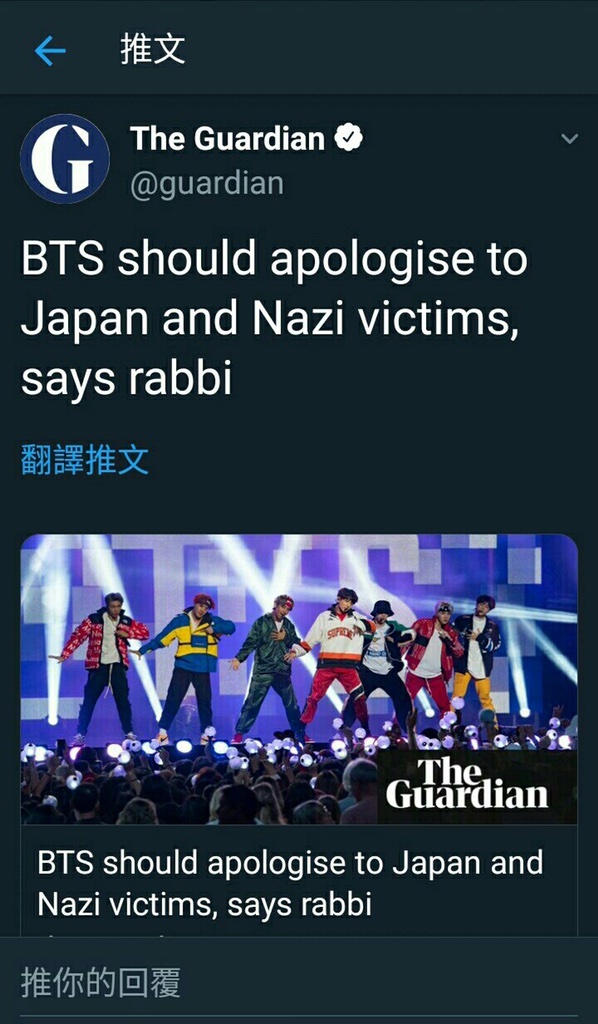Tap performer in yellow and blue jacket

pos(185,666)
